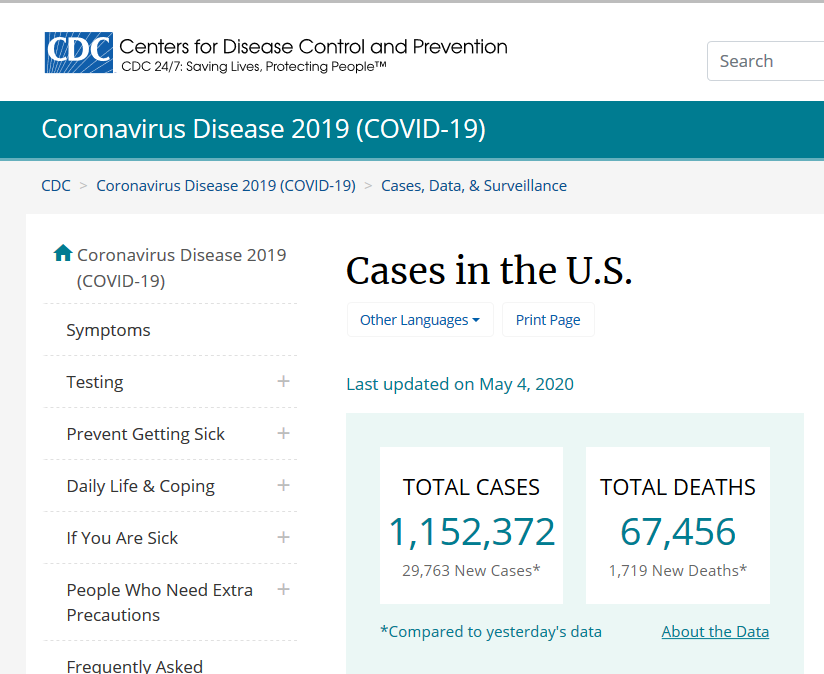Expand Prevent Getting Sick plus icon
This screenshot has width=824, height=674.
283,433
